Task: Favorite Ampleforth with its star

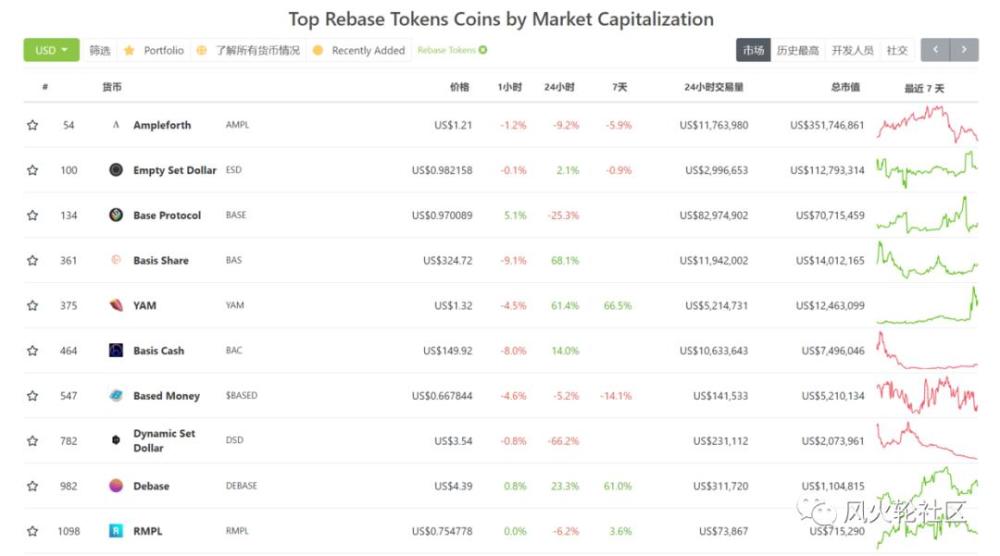Action: tap(33, 125)
